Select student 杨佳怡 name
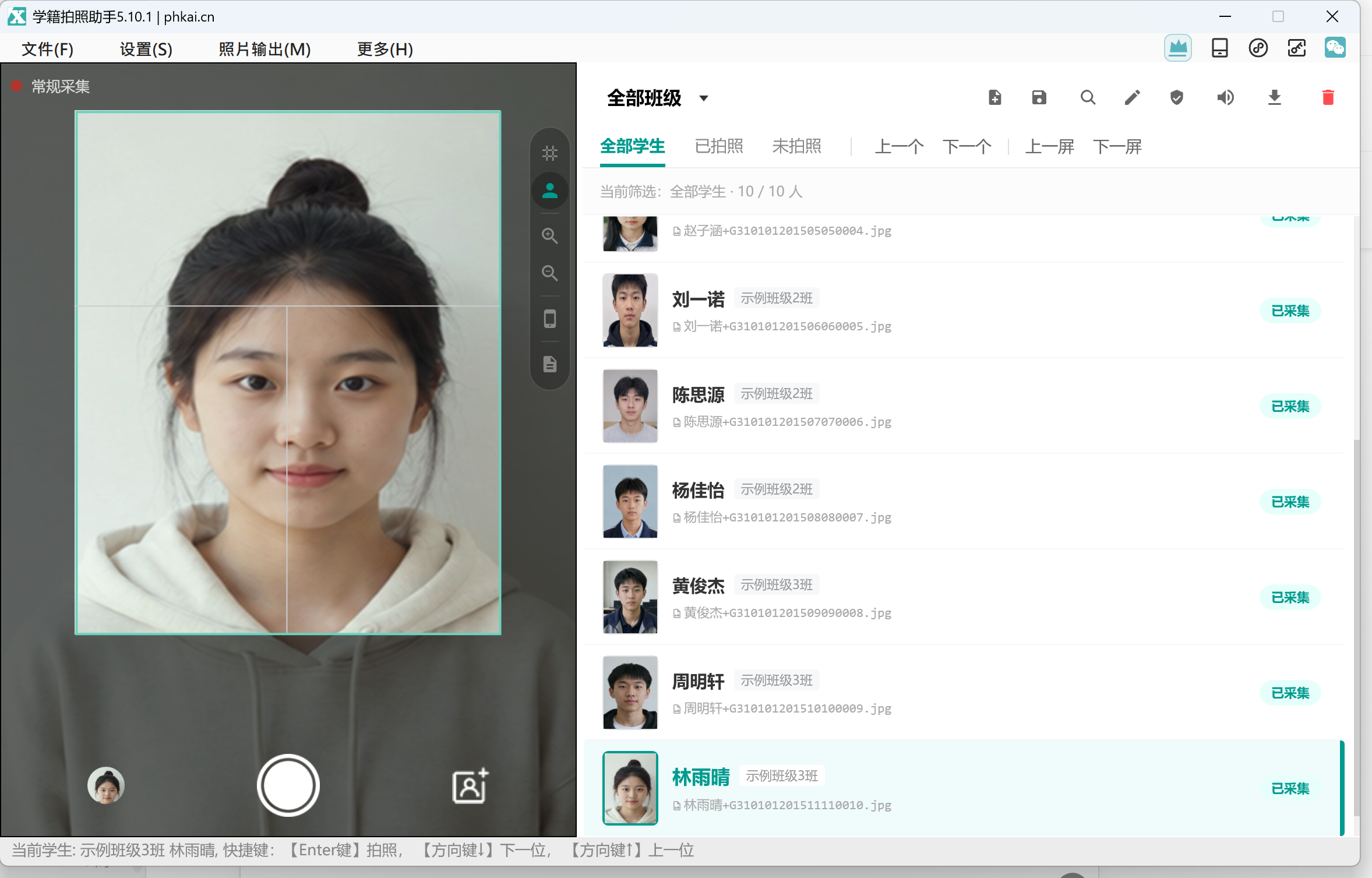Image resolution: width=1372 pixels, height=878 pixels. click(x=698, y=490)
